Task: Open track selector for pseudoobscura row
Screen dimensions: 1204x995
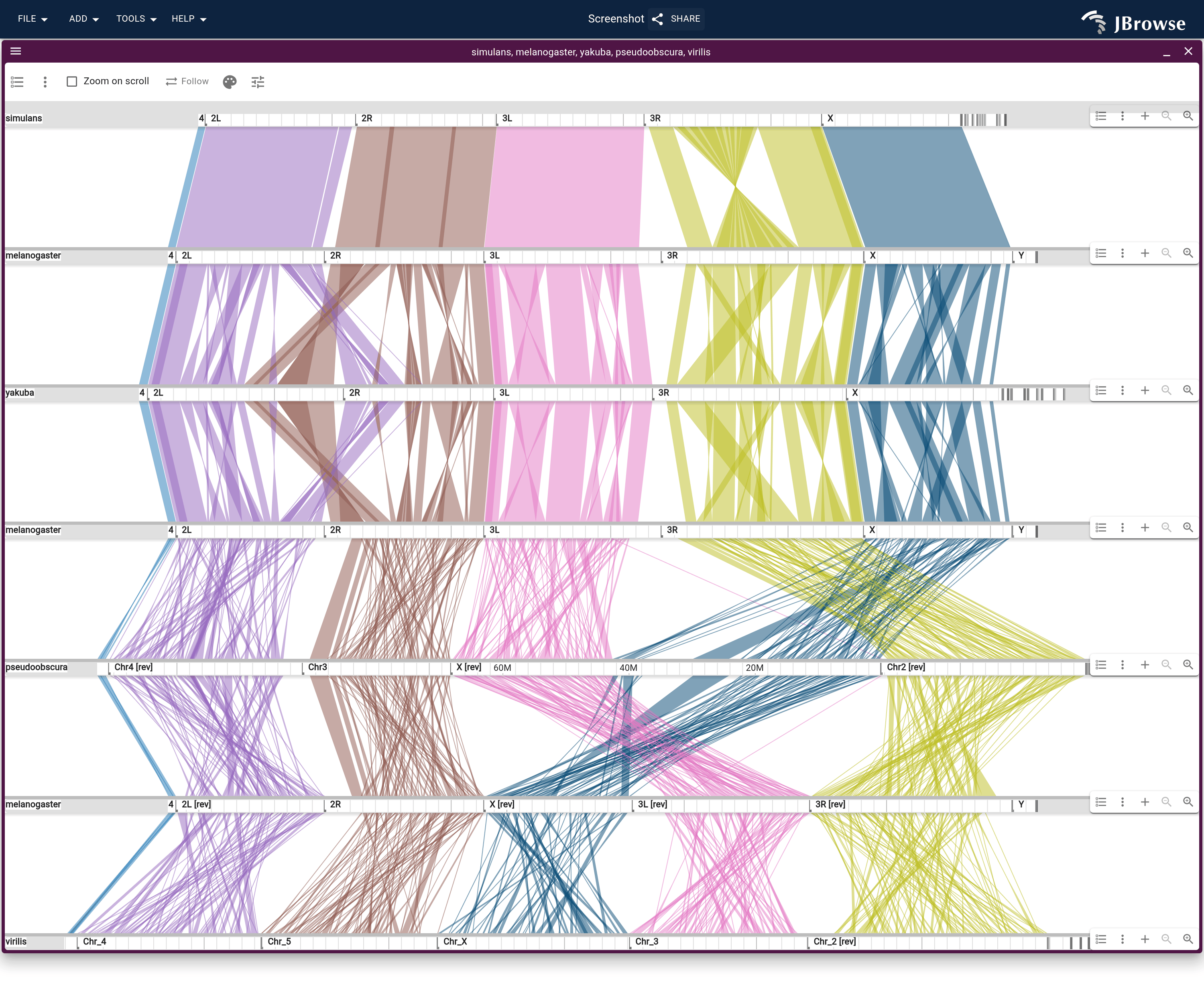Action: (1101, 665)
